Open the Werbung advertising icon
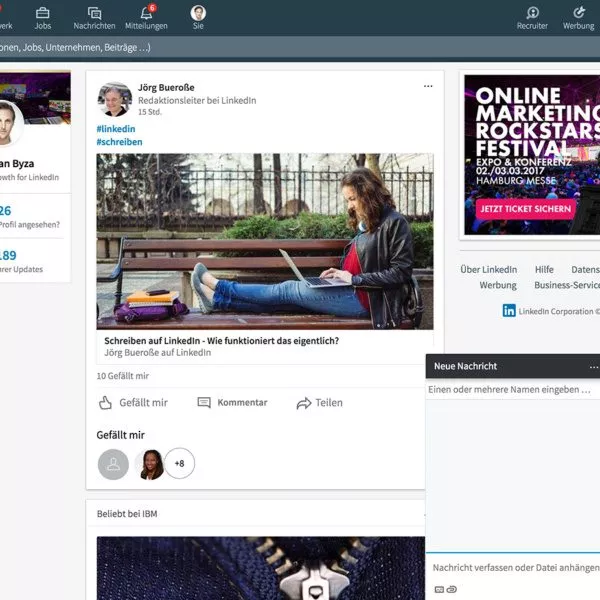 [579, 12]
